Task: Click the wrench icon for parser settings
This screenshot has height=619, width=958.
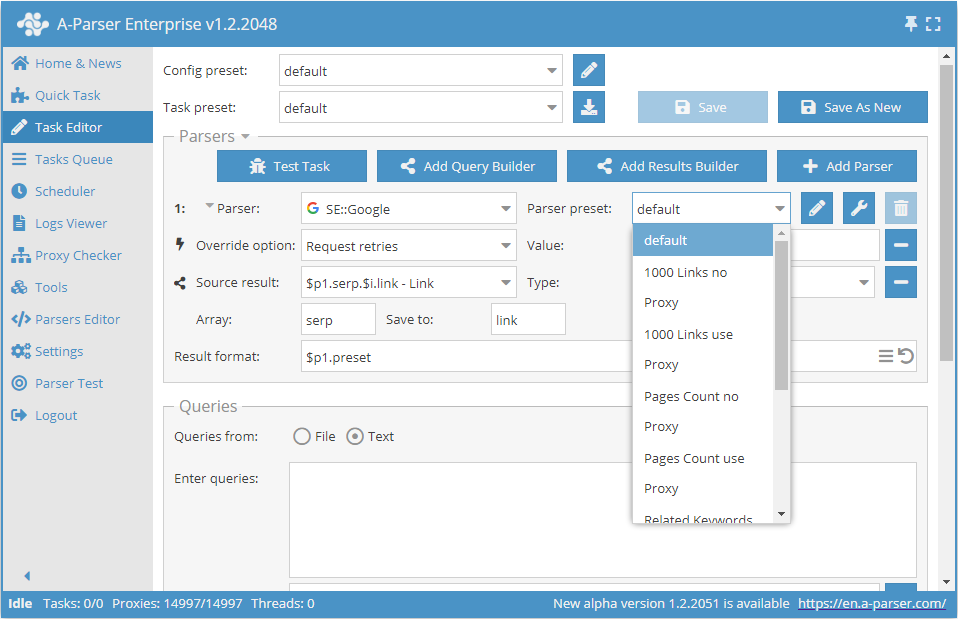Action: click(x=859, y=208)
